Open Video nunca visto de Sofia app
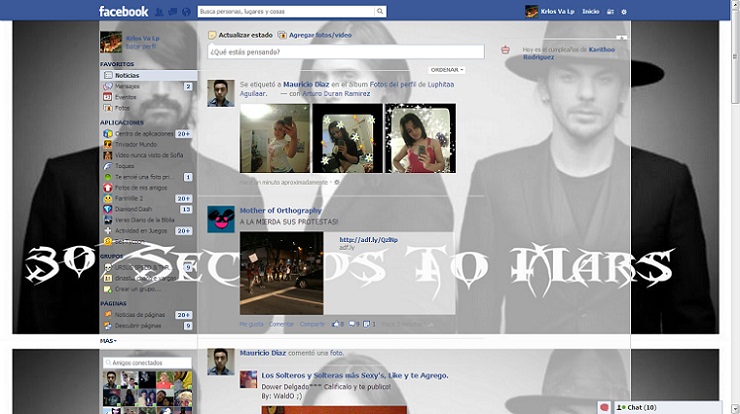This screenshot has width=740, height=414. coord(148,155)
